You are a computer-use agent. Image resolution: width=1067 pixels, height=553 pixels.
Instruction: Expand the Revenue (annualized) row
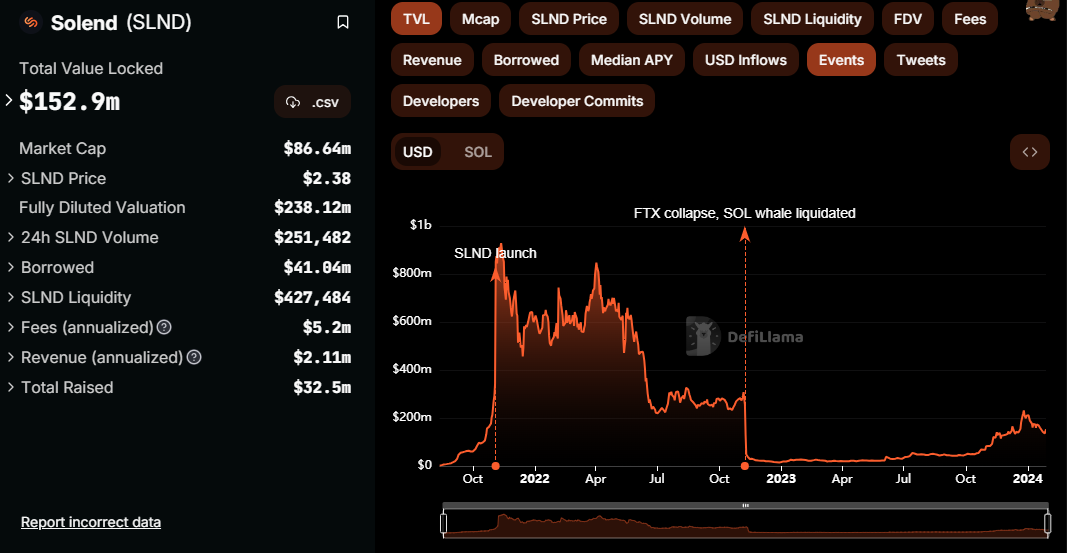pos(11,357)
